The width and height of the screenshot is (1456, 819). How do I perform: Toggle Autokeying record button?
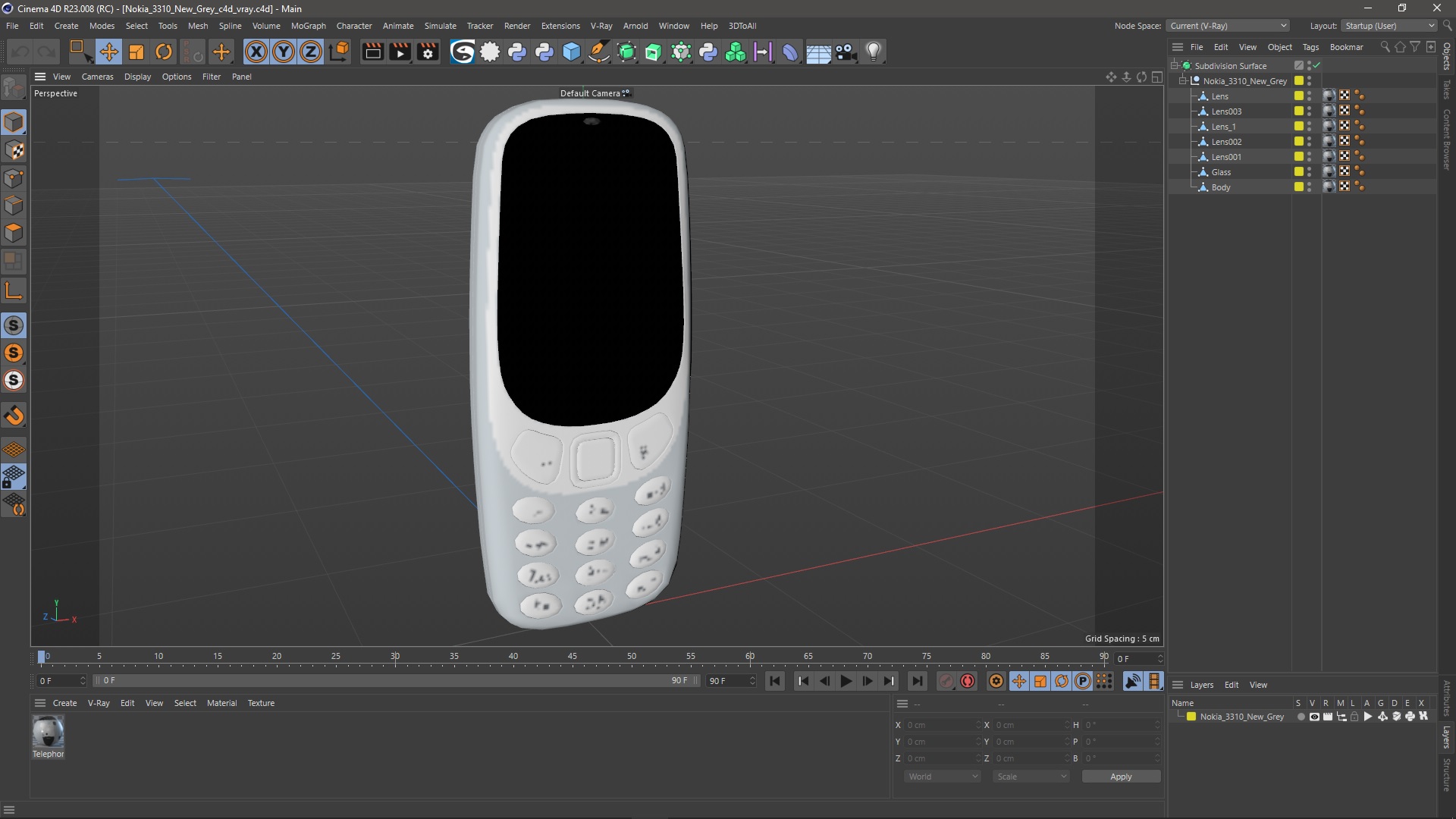968,681
